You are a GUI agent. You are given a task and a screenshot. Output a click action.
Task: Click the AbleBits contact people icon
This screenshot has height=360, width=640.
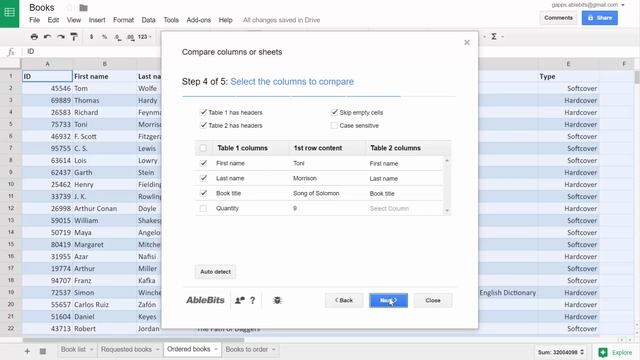click(240, 300)
